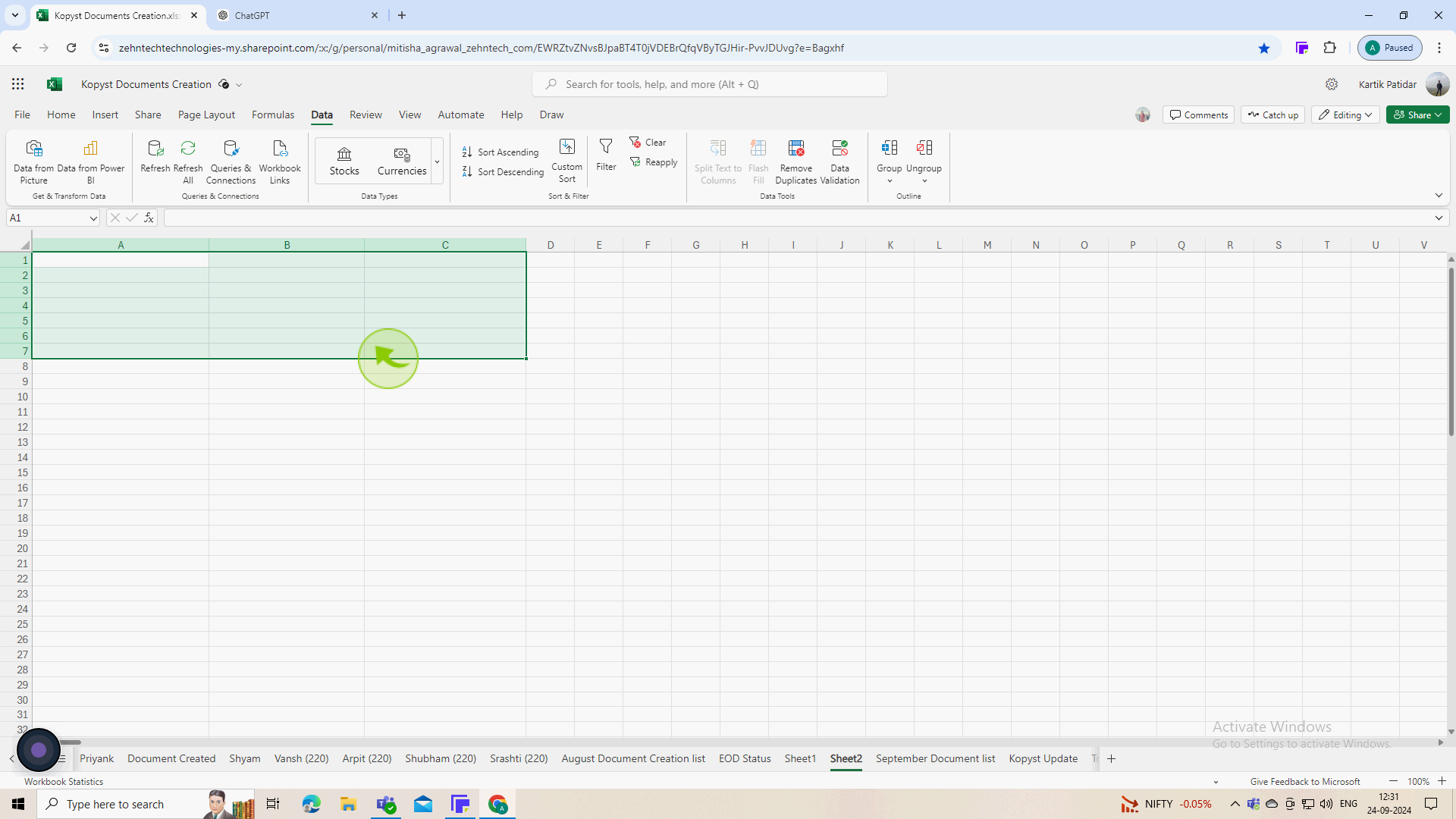Screen dimensions: 1456x819
Task: Open the Name Box dropdown
Action: click(93, 218)
